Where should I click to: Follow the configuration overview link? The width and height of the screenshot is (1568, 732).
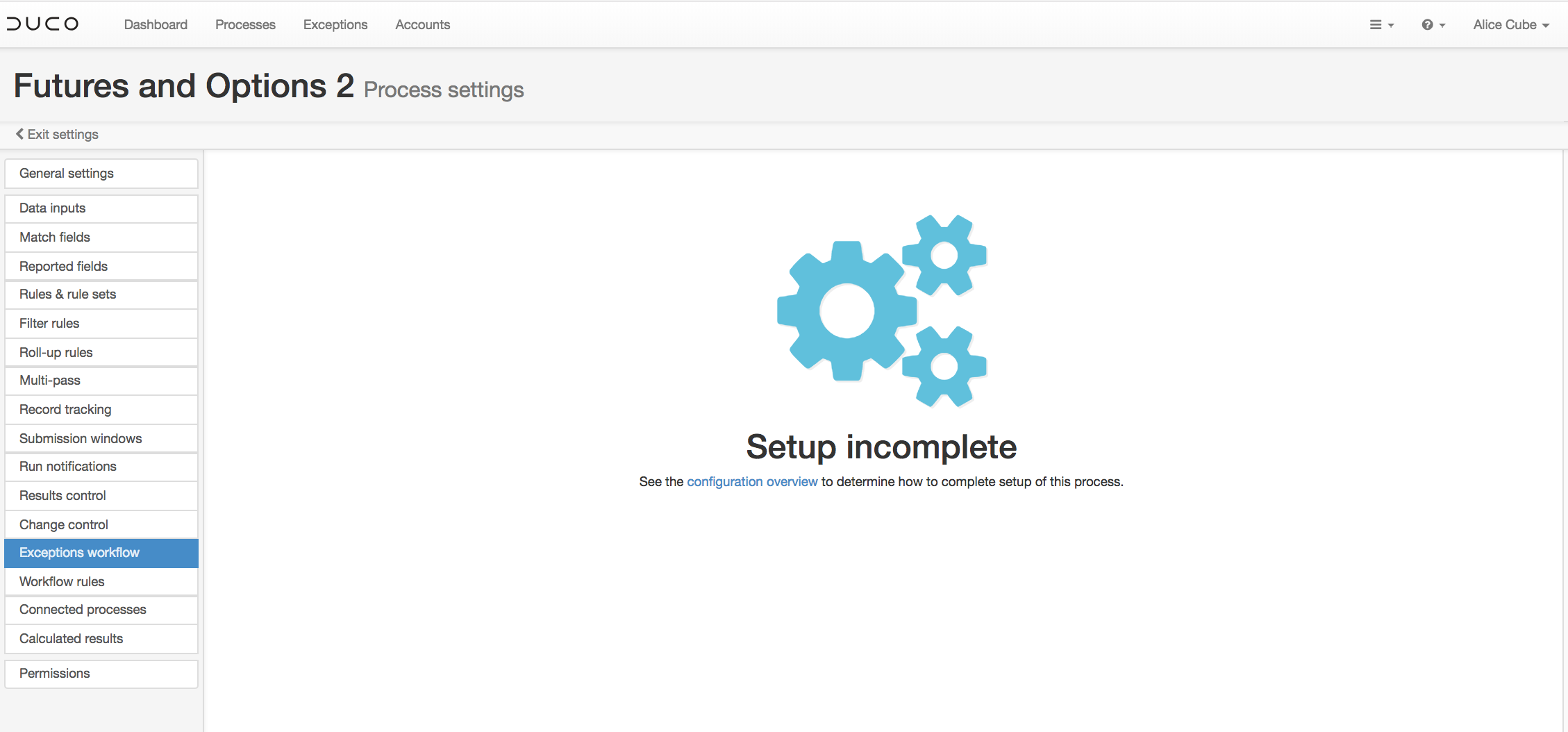(752, 481)
